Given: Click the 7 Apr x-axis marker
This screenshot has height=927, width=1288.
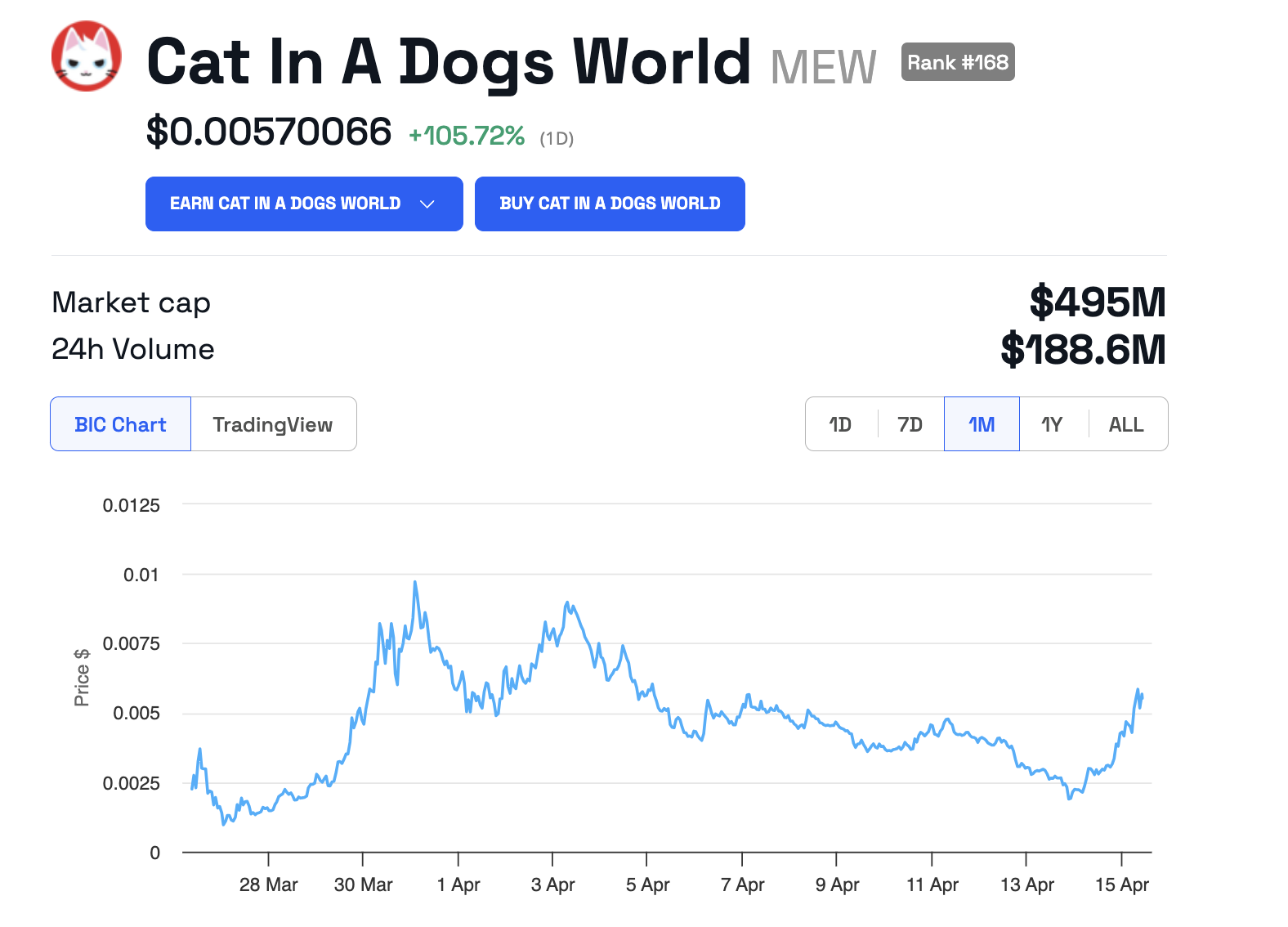Looking at the screenshot, I should point(743,884).
